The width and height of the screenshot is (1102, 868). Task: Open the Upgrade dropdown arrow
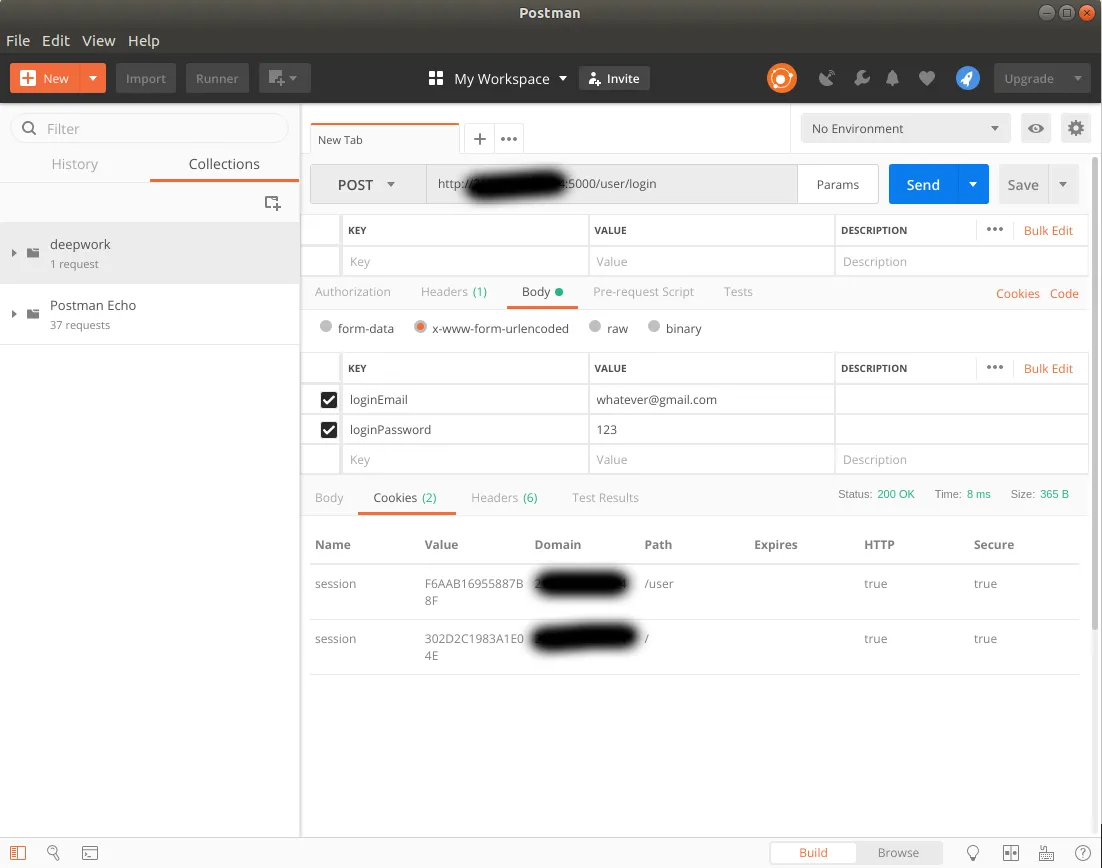point(1077,78)
